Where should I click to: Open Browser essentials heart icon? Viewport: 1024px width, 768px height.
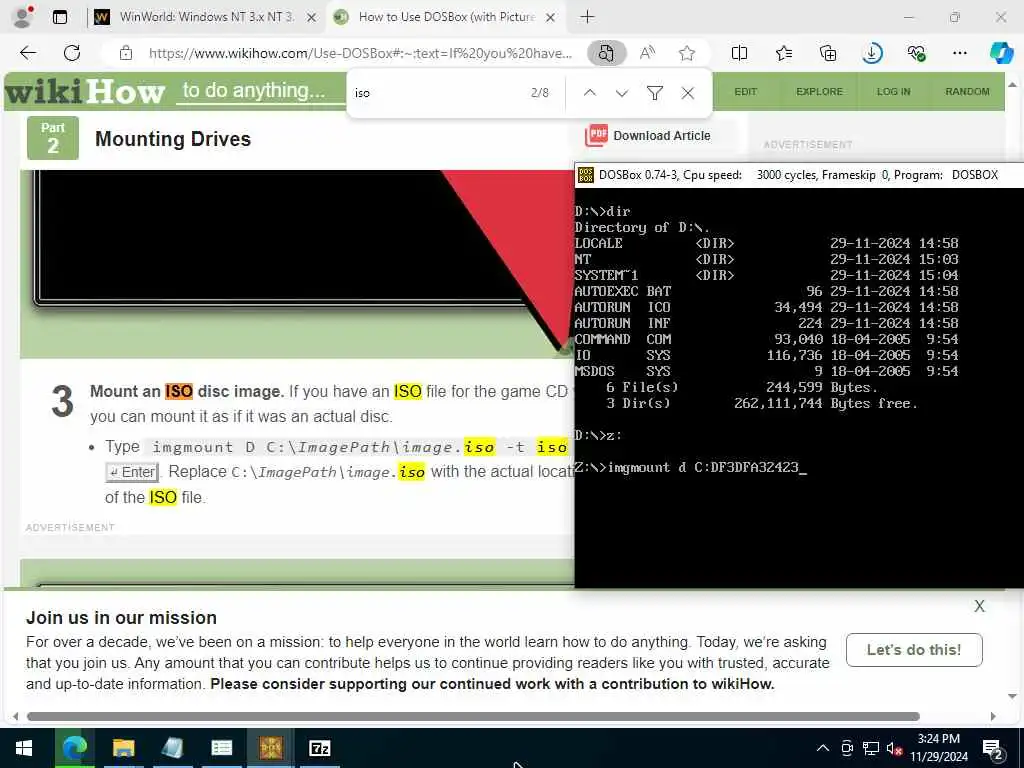pos(916,53)
